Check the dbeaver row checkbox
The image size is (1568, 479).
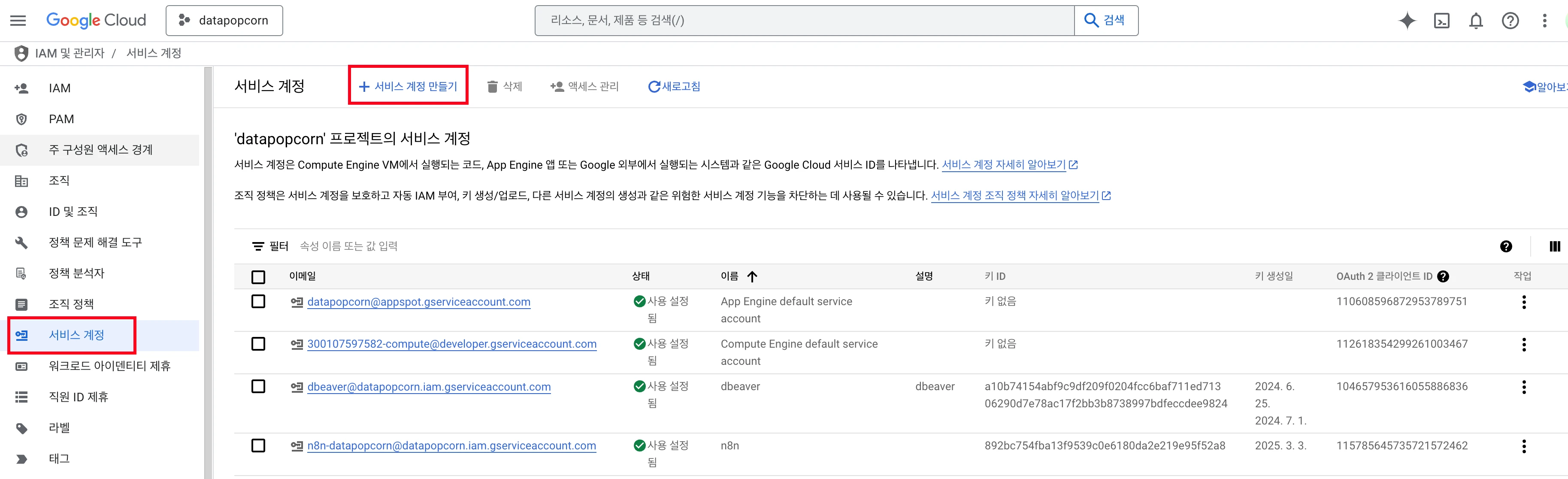(x=258, y=387)
